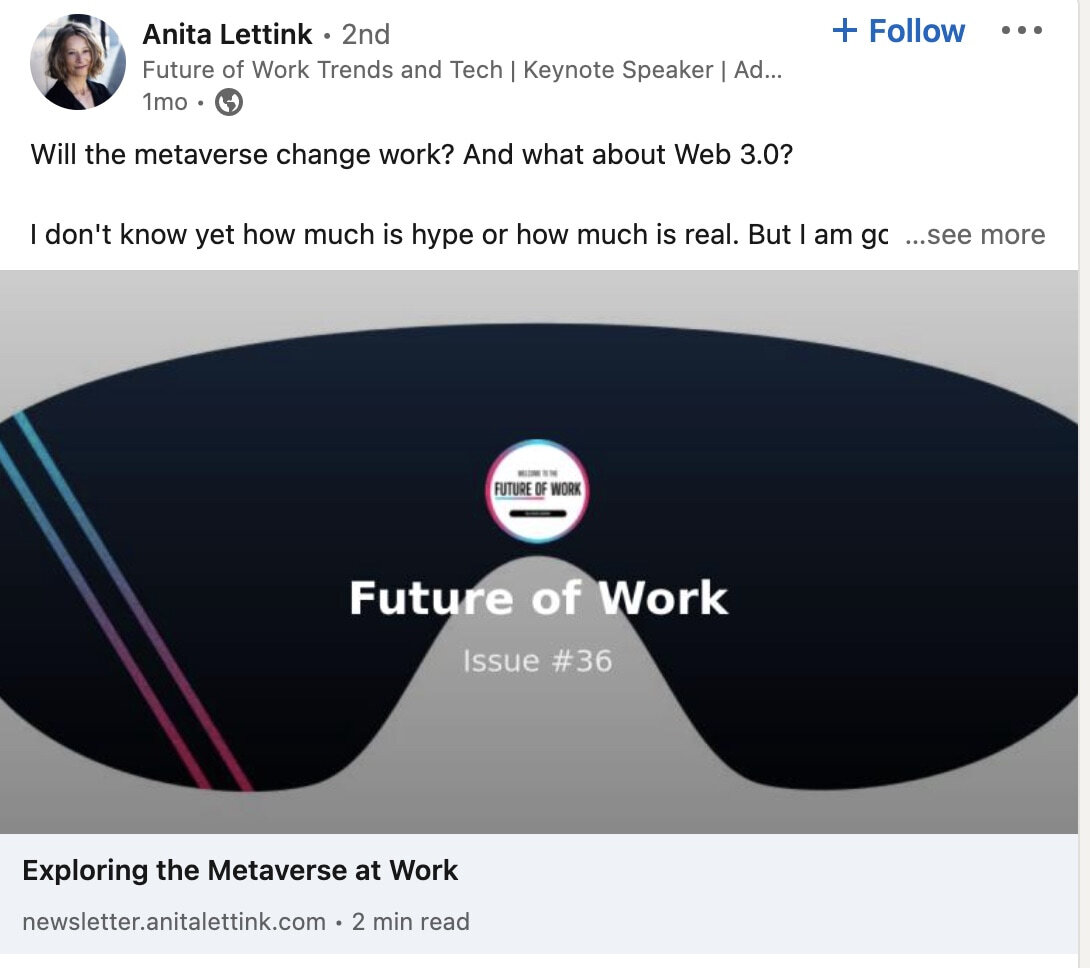1090x968 pixels.
Task: Open the article Exploring the Metaverse at Work
Action: (x=241, y=870)
